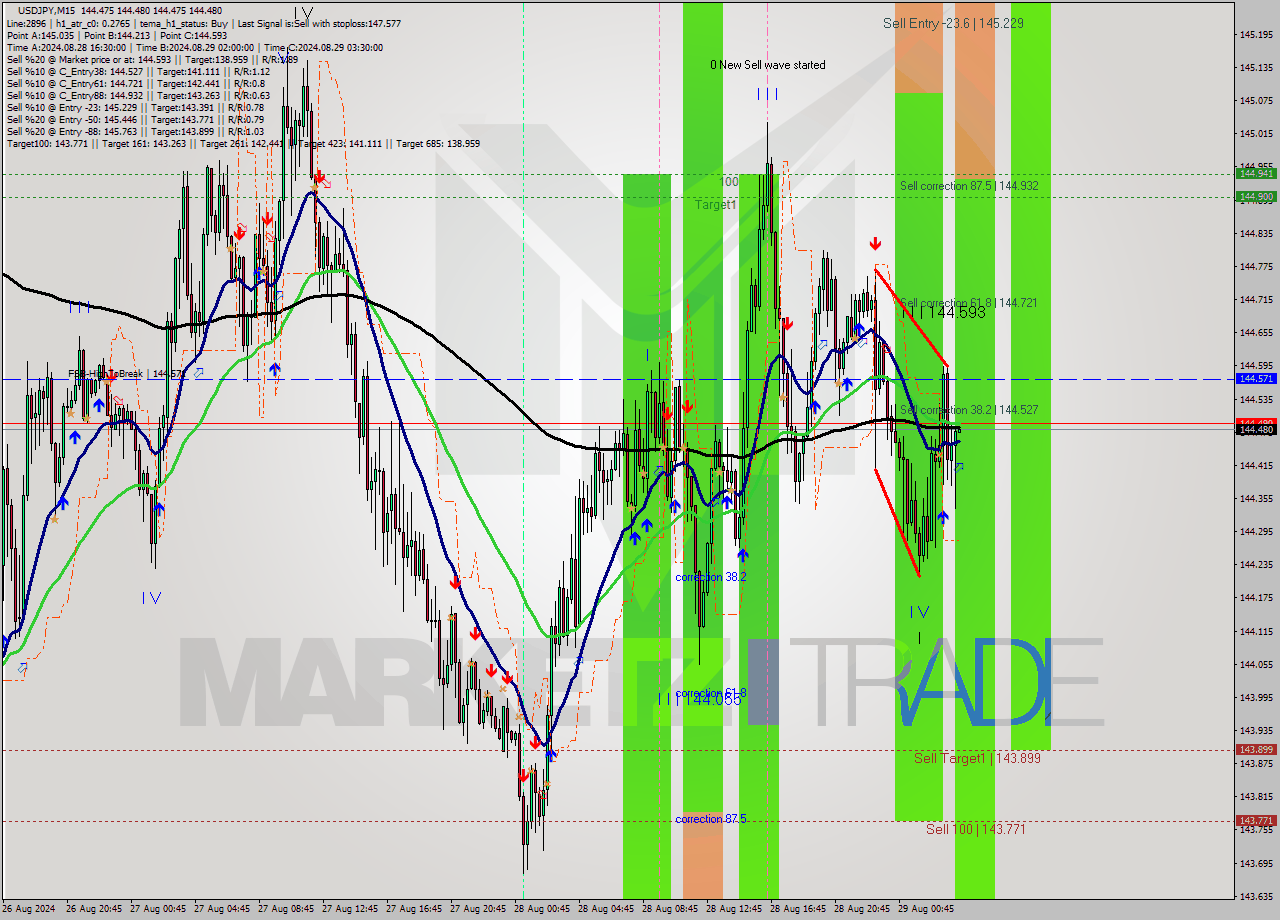Click the 143.635 price axis value
Screen dimensions: 1280x920
[x=1256, y=896]
